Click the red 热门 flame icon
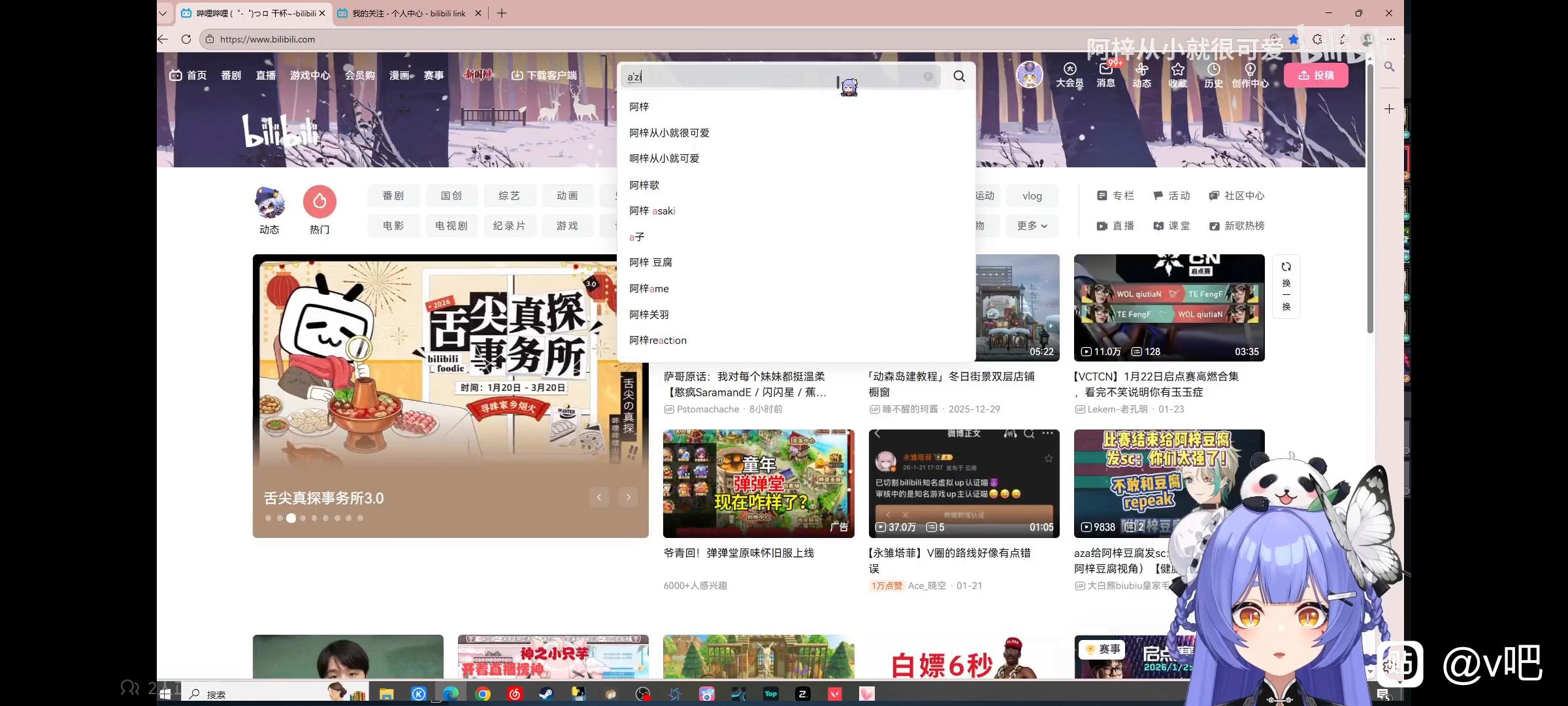 319,201
